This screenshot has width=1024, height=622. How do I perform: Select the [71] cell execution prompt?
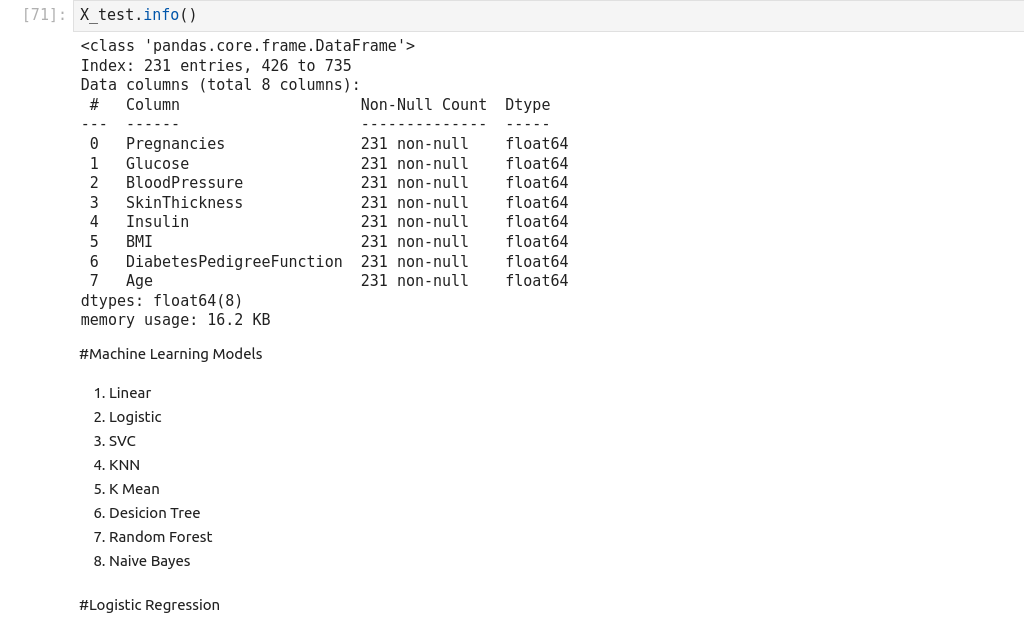[44, 15]
